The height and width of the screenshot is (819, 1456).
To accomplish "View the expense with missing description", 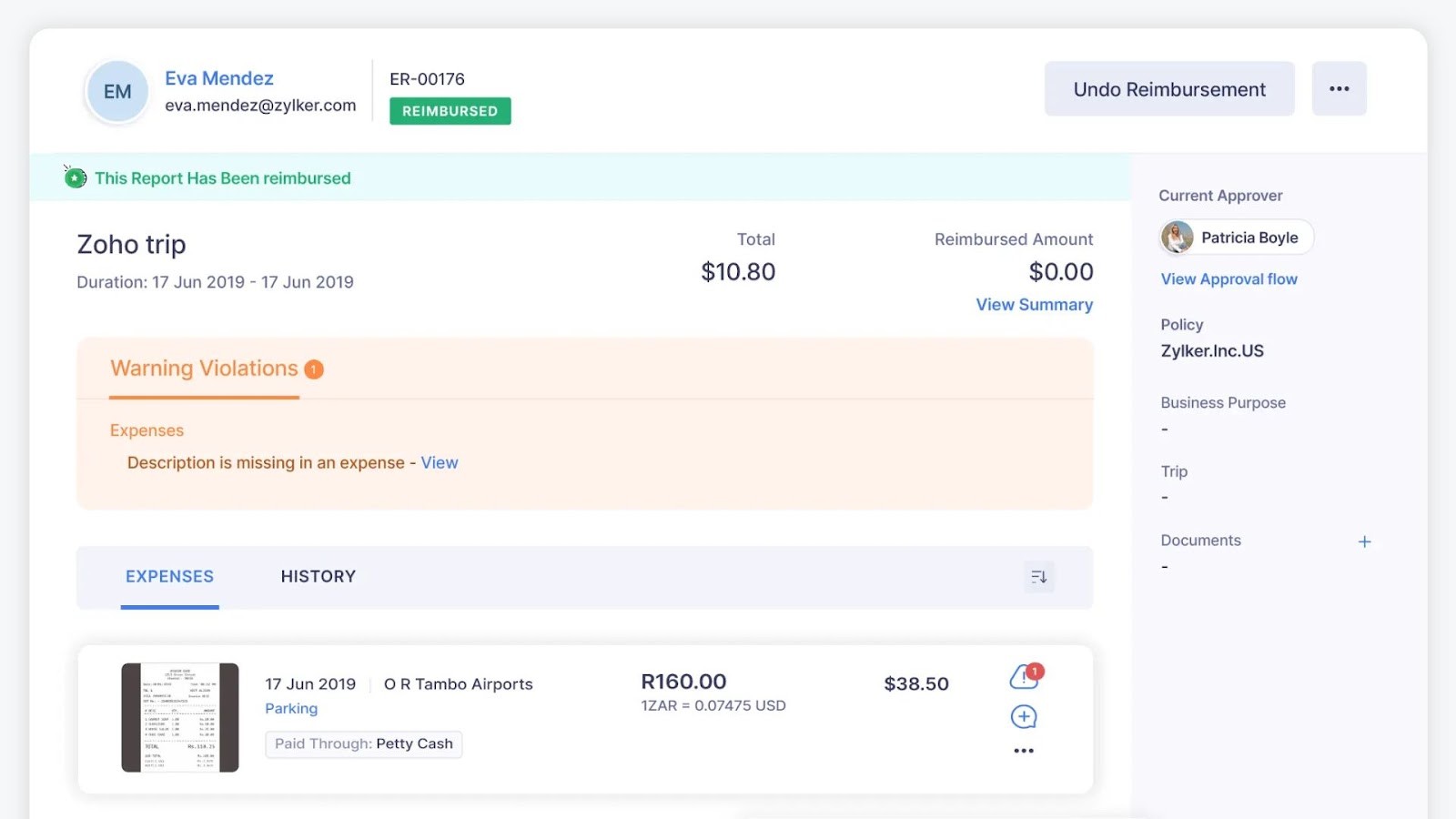I will (x=440, y=462).
